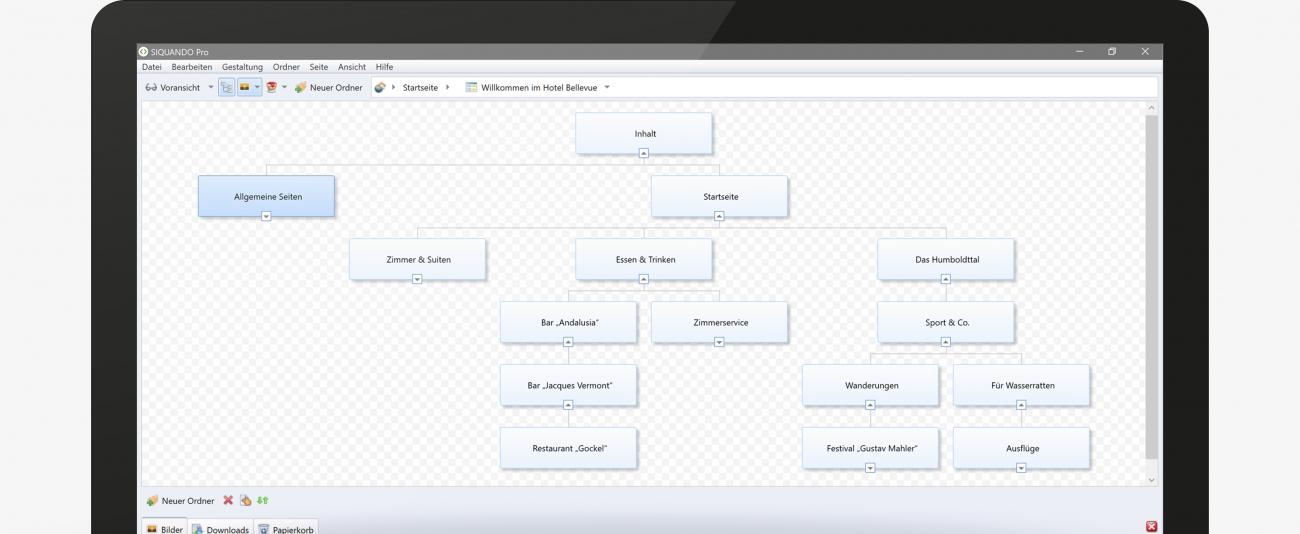Viewport: 1300px width, 534px height.
Task: Switch to the Downloads tab
Action: click(x=220, y=528)
